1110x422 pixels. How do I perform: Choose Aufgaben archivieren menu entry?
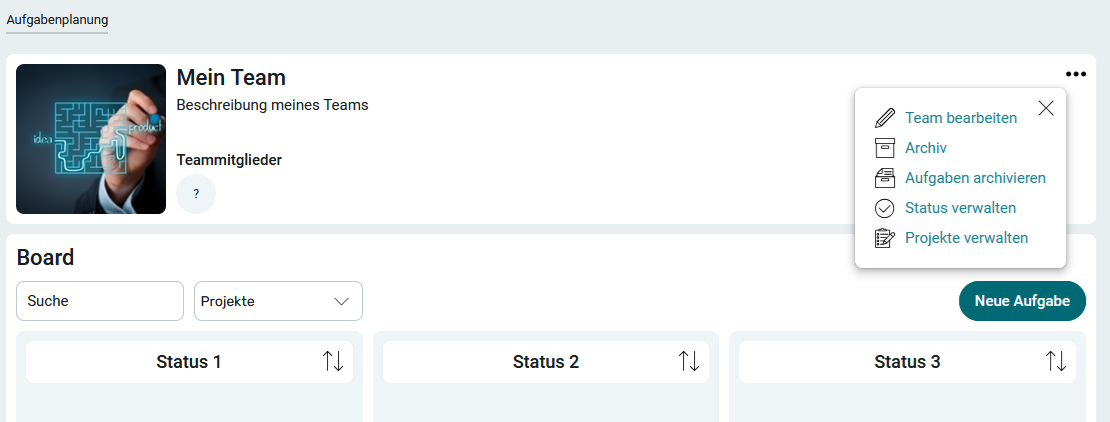pyautogui.click(x=975, y=178)
